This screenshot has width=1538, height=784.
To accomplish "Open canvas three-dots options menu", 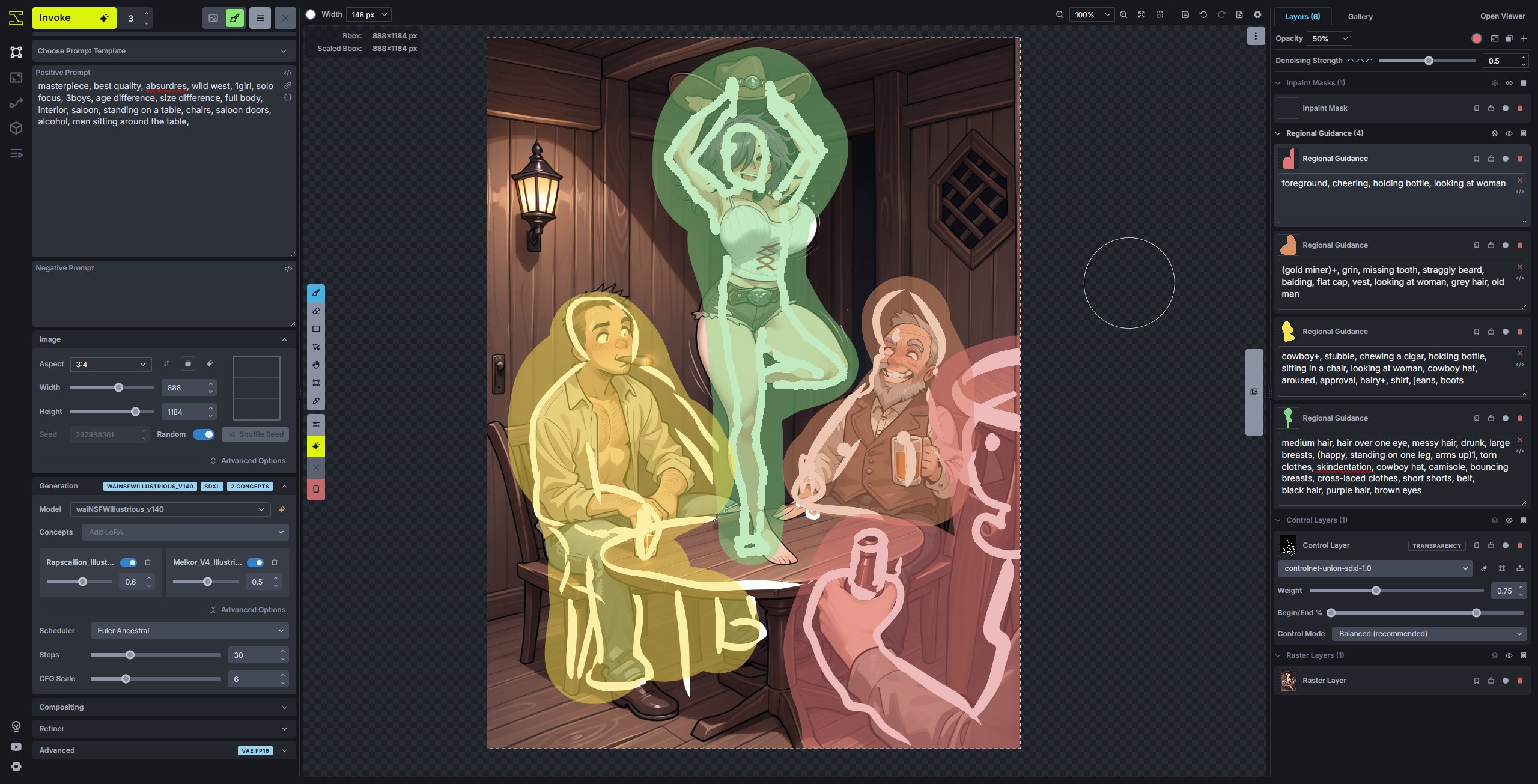I will point(1256,36).
